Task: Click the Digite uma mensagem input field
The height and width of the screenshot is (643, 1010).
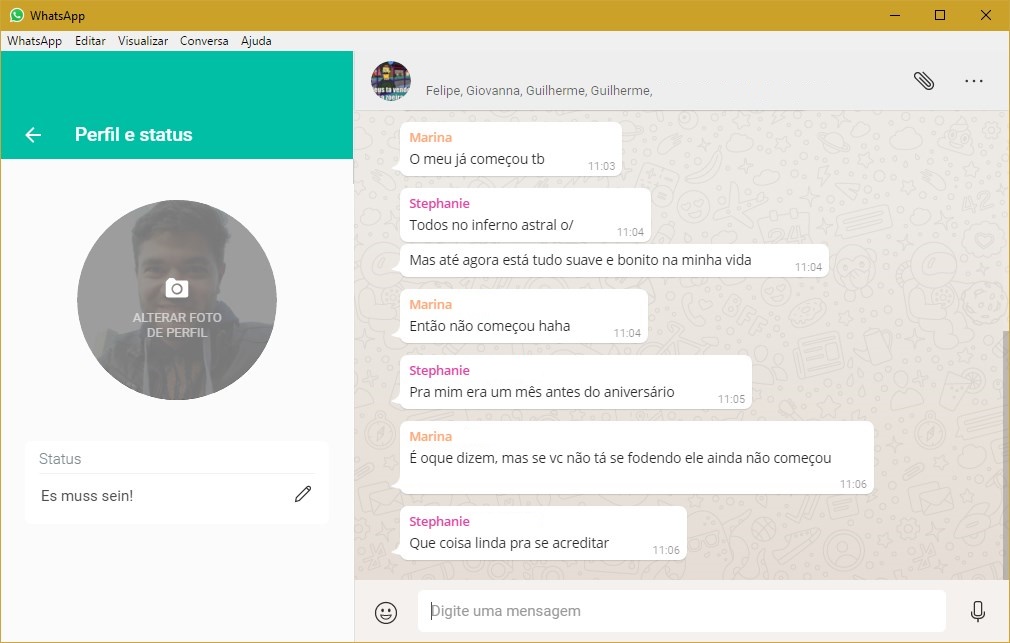Action: (x=681, y=611)
